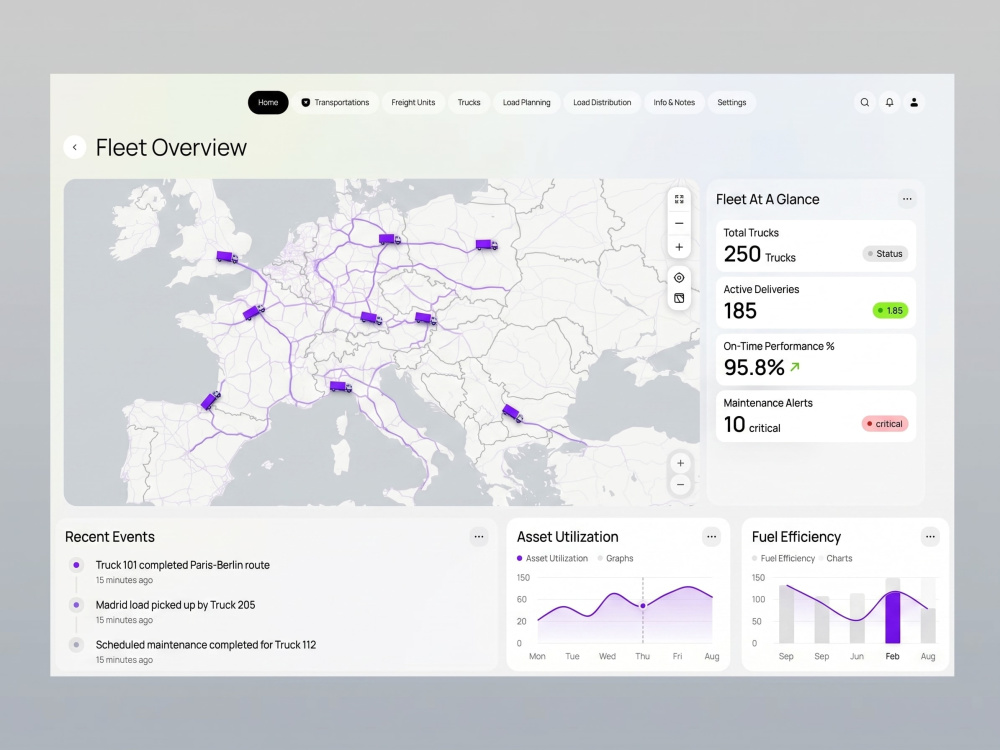Click the map layers icon below locate

tap(679, 298)
